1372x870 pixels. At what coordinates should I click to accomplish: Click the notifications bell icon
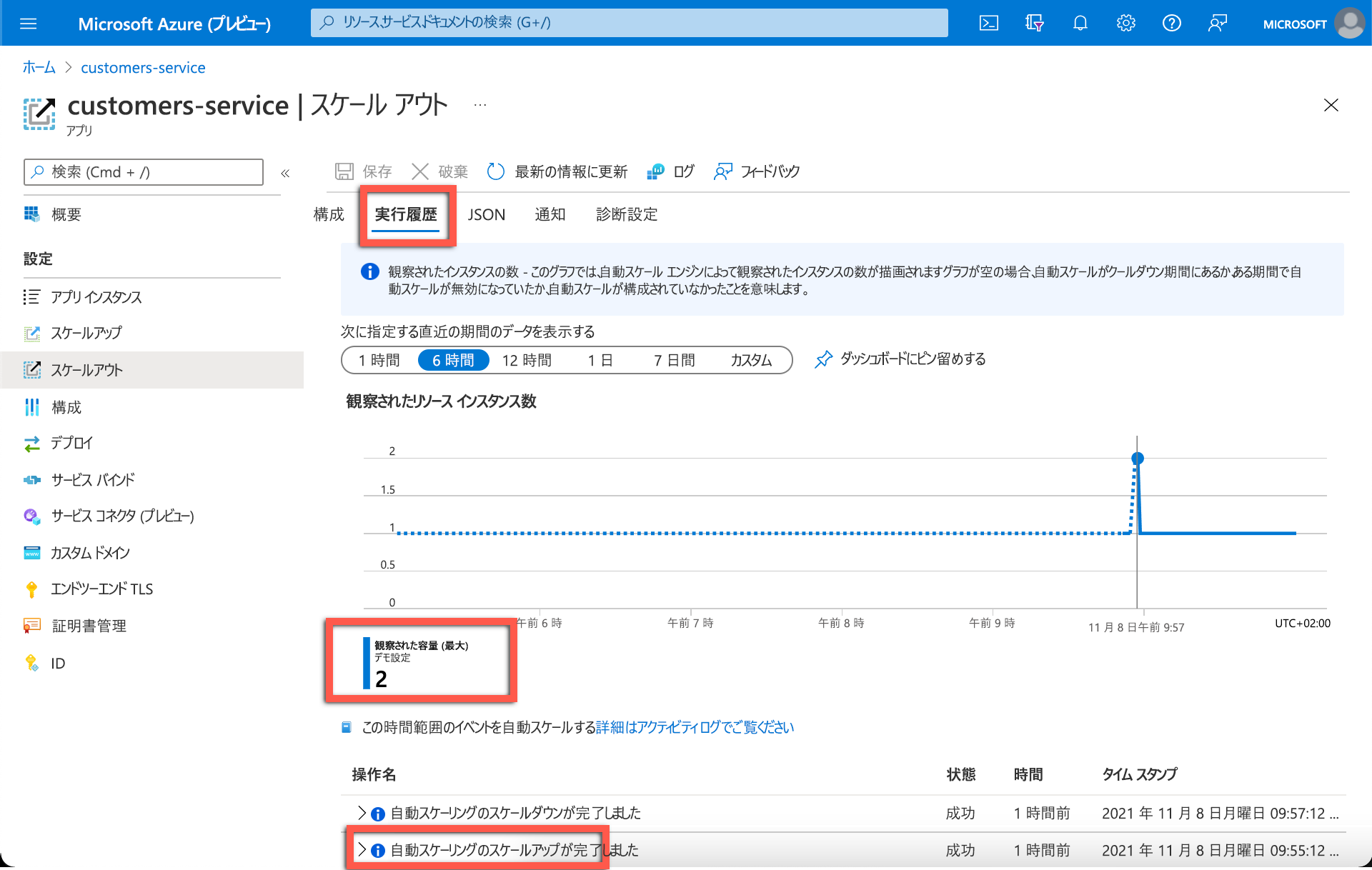point(1080,24)
